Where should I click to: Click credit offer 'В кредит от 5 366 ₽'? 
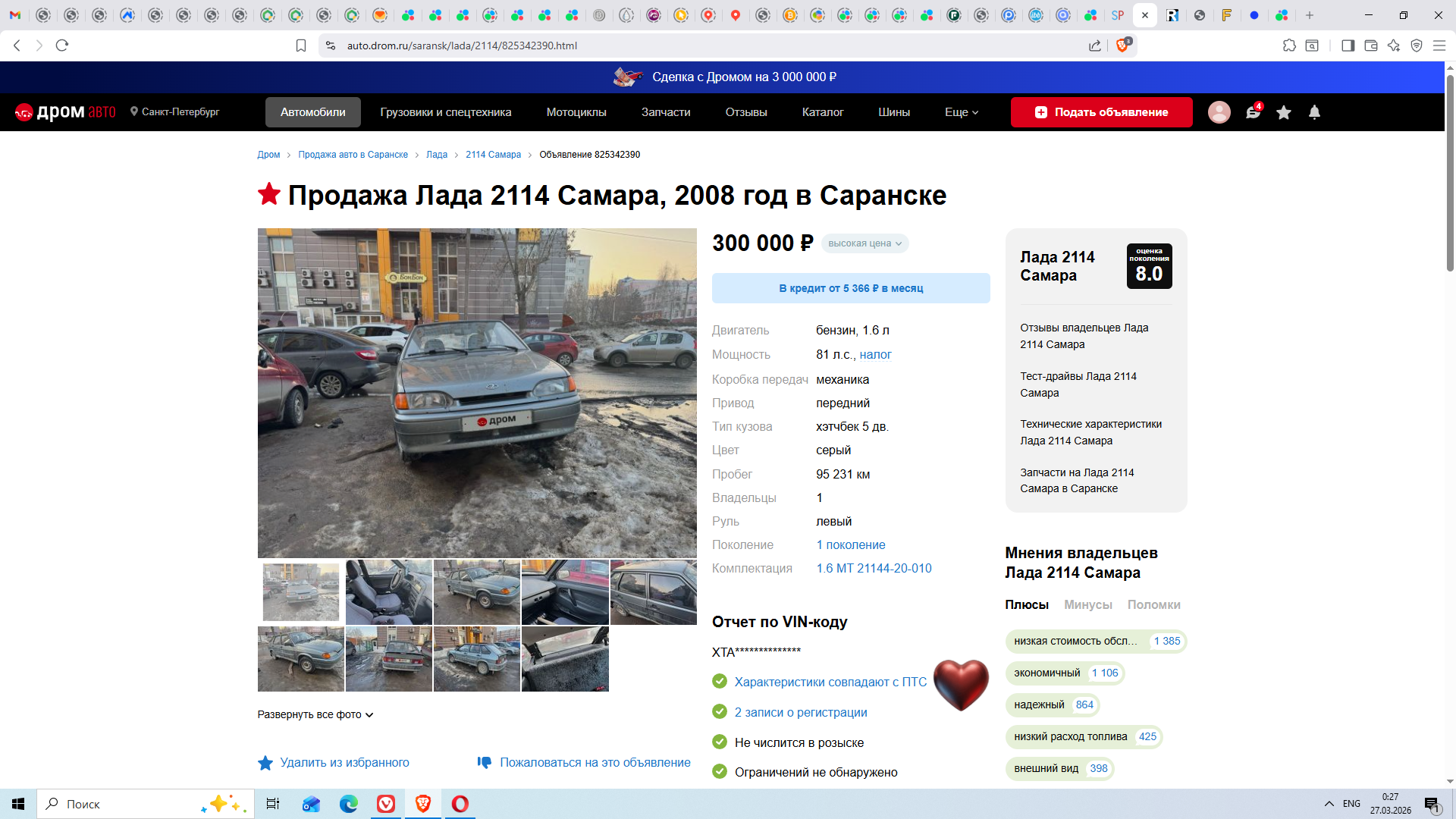pos(850,288)
